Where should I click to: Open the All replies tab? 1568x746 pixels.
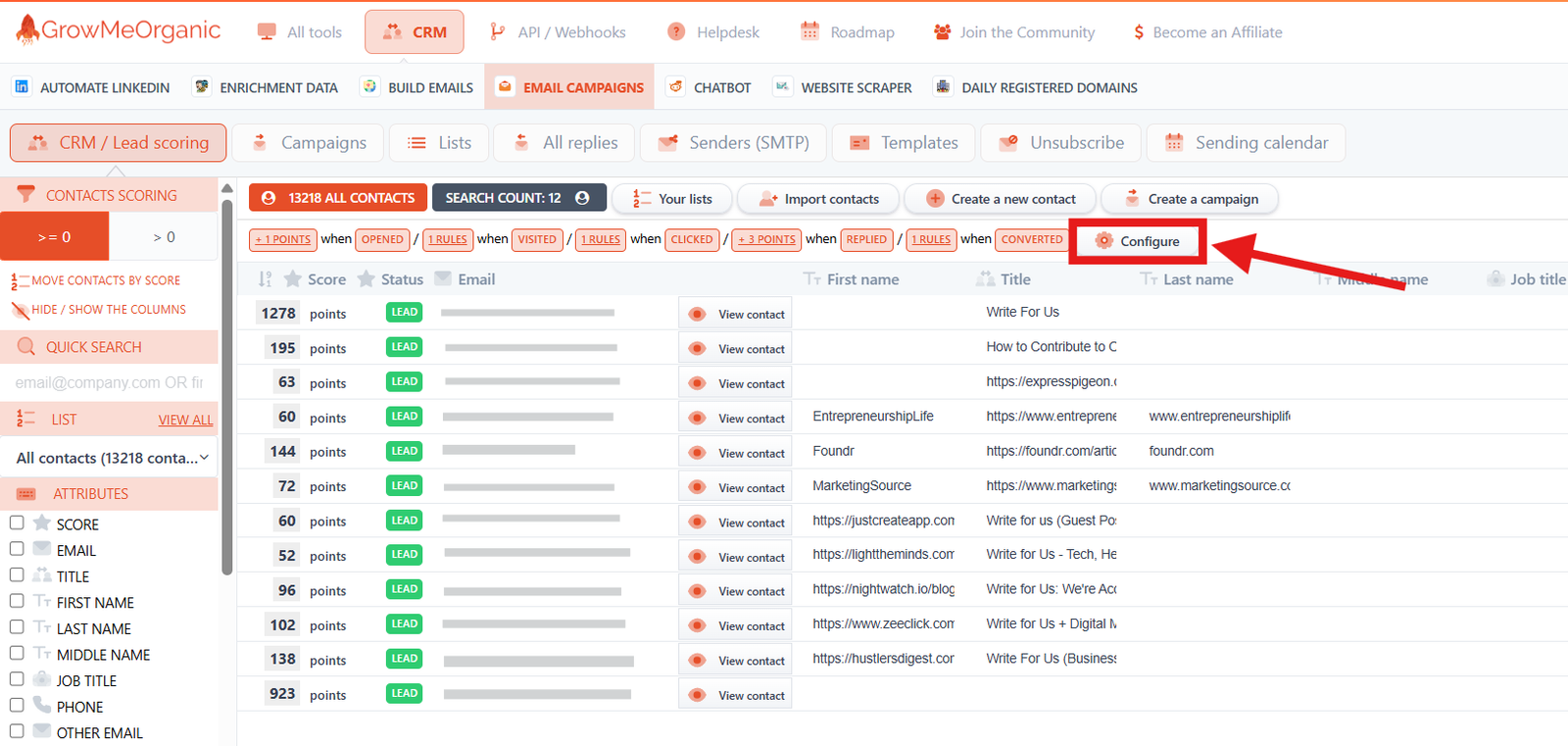(x=563, y=142)
